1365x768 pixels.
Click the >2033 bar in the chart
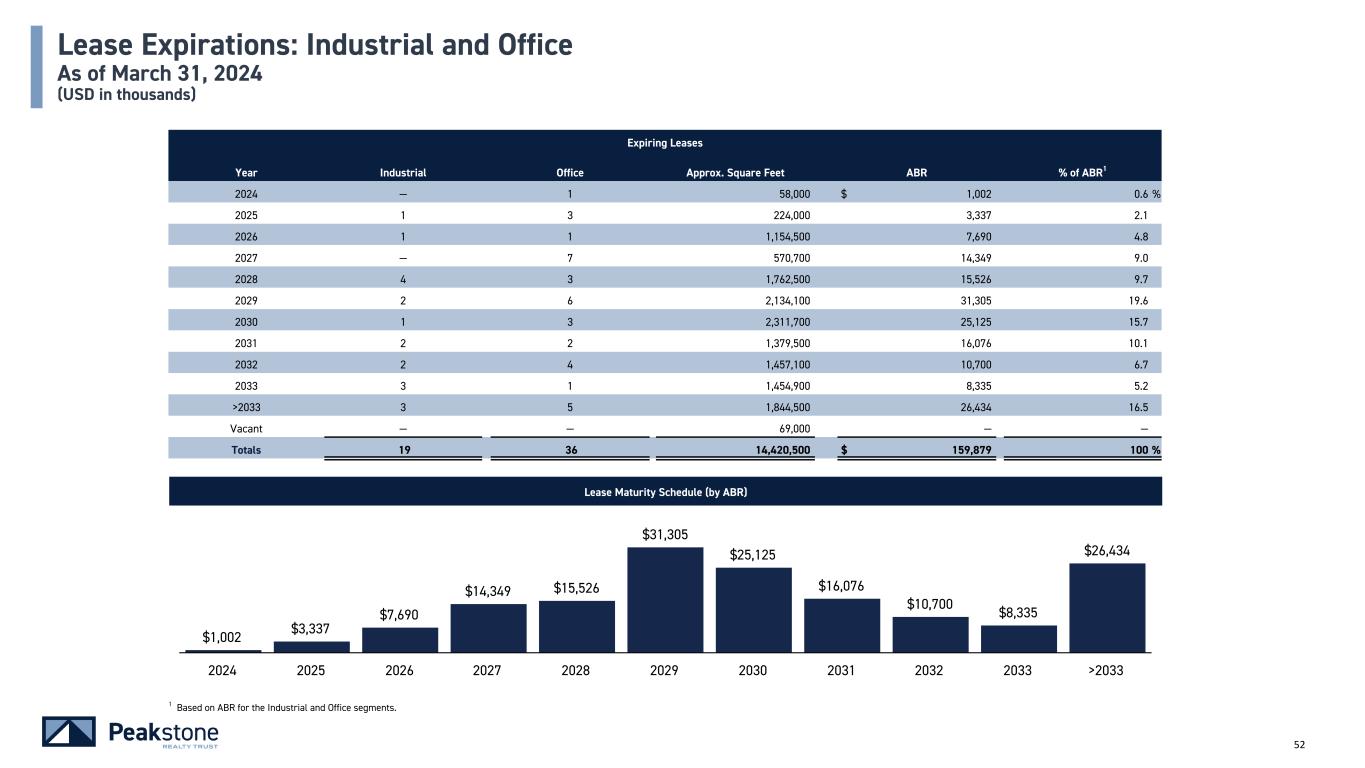pyautogui.click(x=1106, y=608)
